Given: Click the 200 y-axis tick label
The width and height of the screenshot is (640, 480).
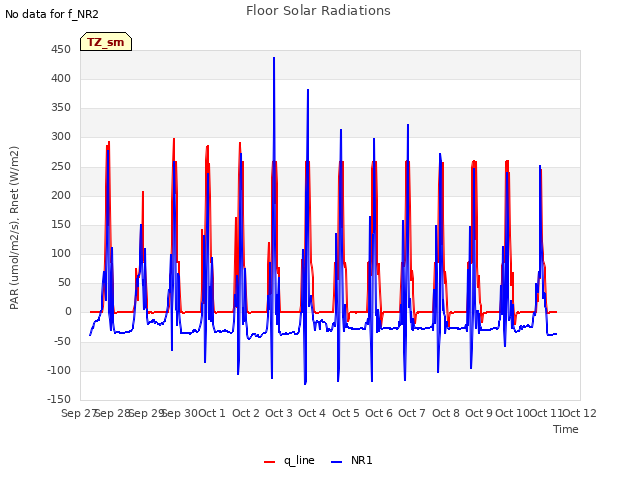Looking at the screenshot, I should click(x=61, y=196).
